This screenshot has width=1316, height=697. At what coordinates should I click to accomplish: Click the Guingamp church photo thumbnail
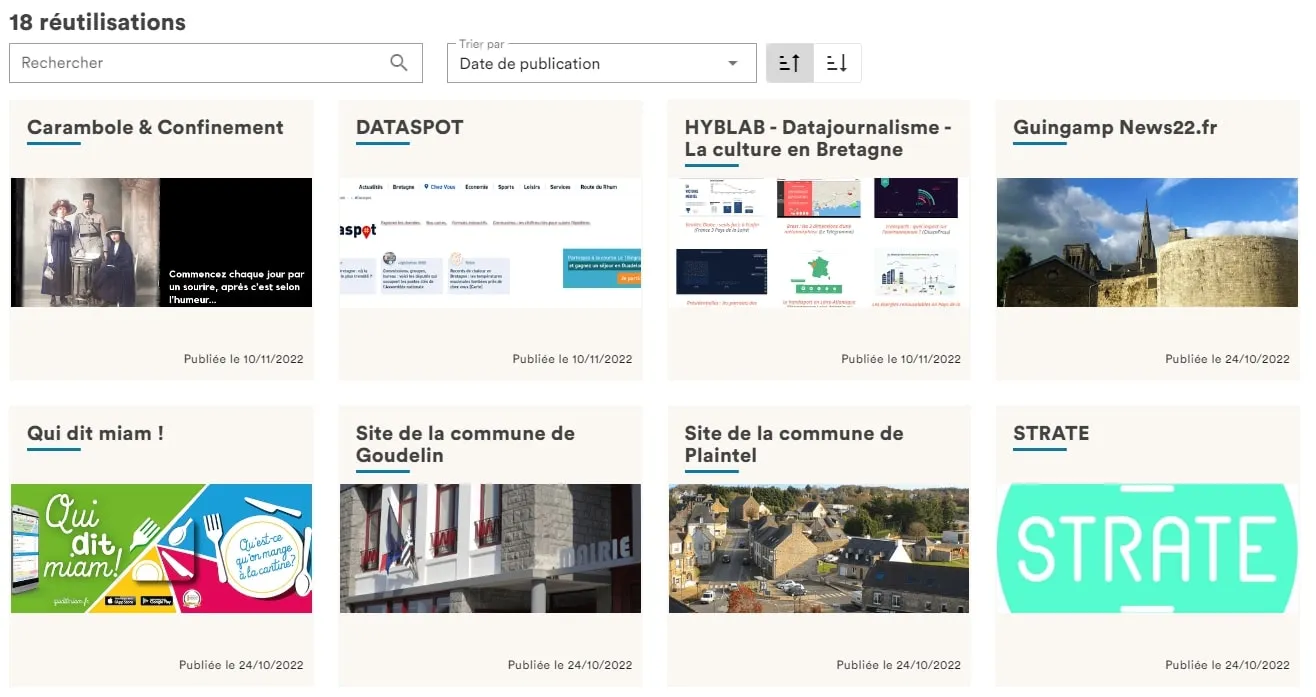click(1147, 242)
